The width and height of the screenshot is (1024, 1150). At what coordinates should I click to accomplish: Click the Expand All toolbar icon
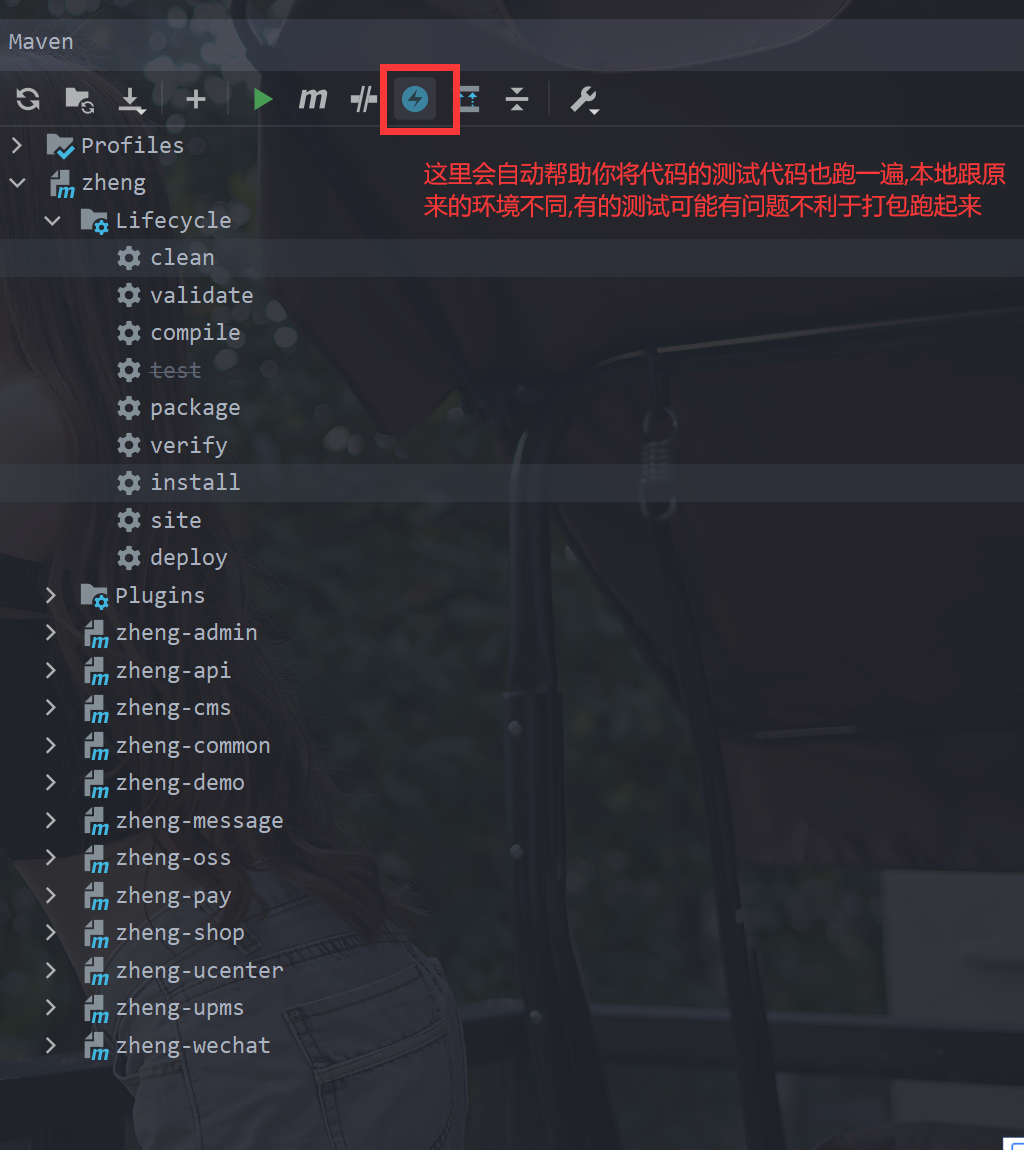pos(469,99)
